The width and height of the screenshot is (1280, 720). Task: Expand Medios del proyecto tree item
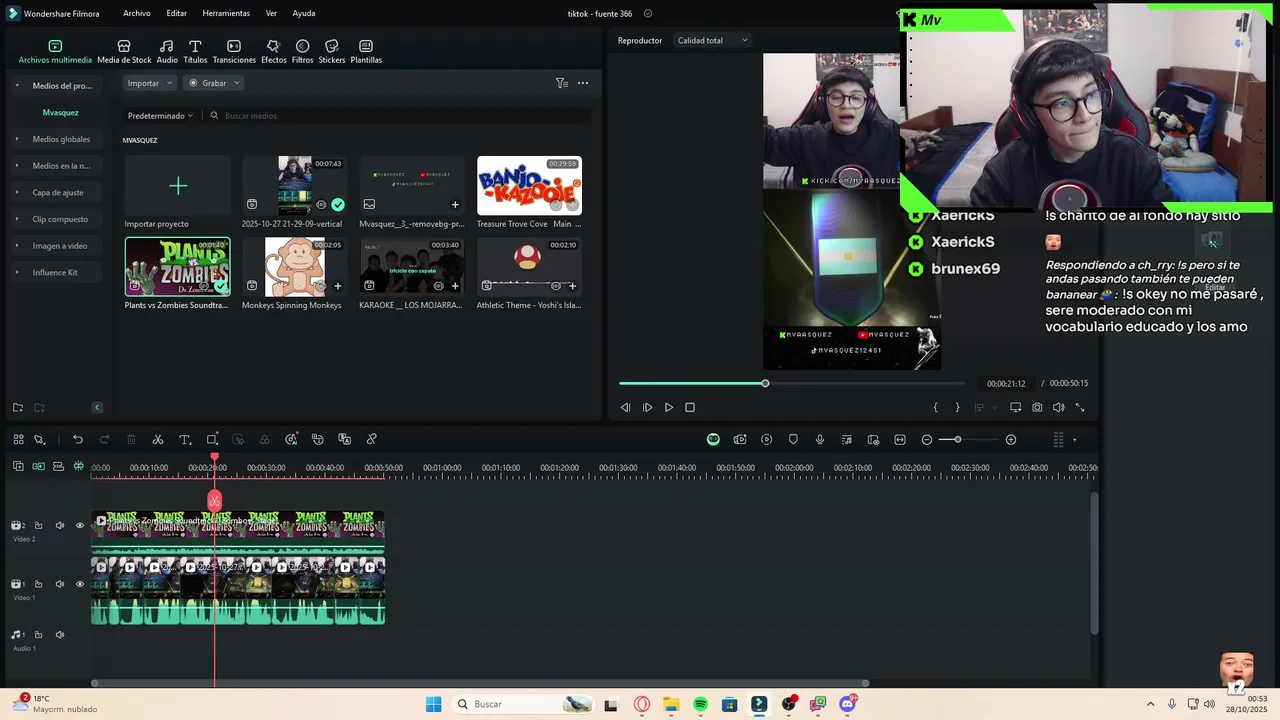pyautogui.click(x=17, y=86)
